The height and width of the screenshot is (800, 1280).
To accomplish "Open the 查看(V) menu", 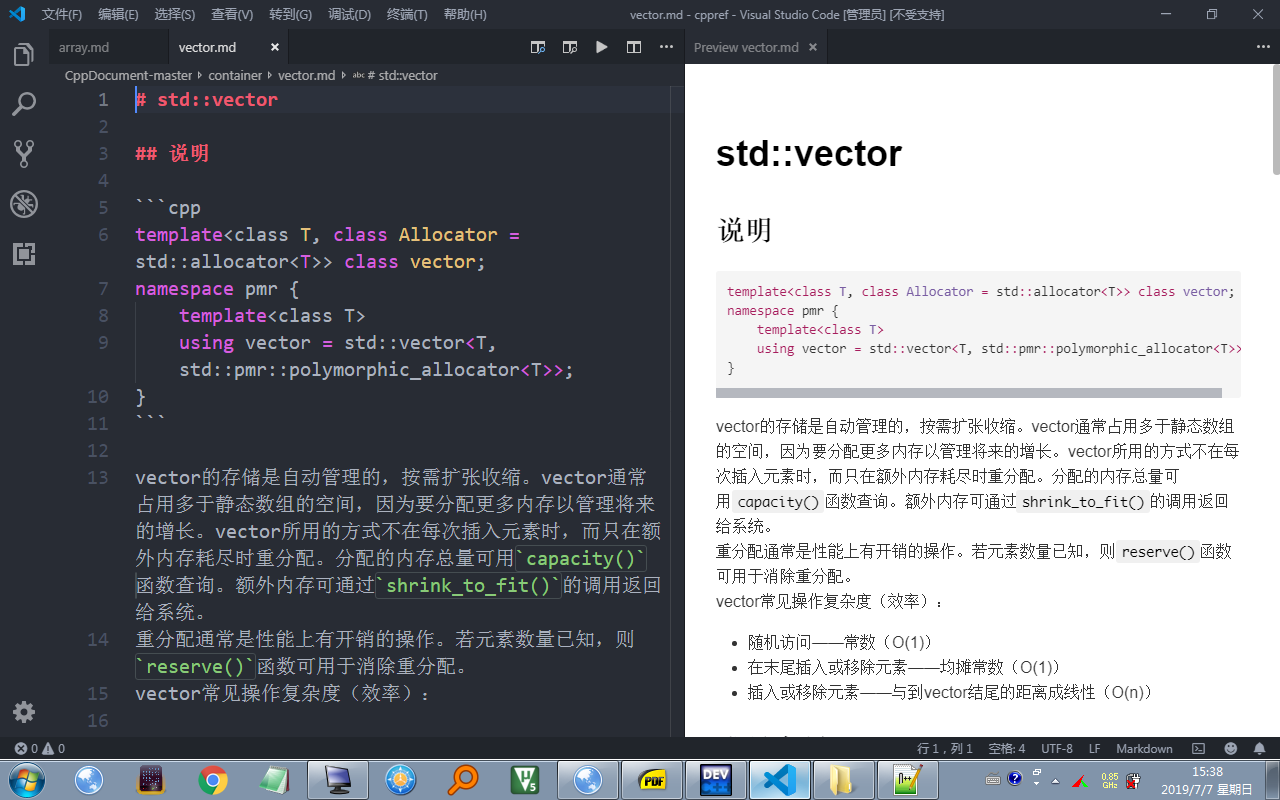I will pyautogui.click(x=232, y=14).
